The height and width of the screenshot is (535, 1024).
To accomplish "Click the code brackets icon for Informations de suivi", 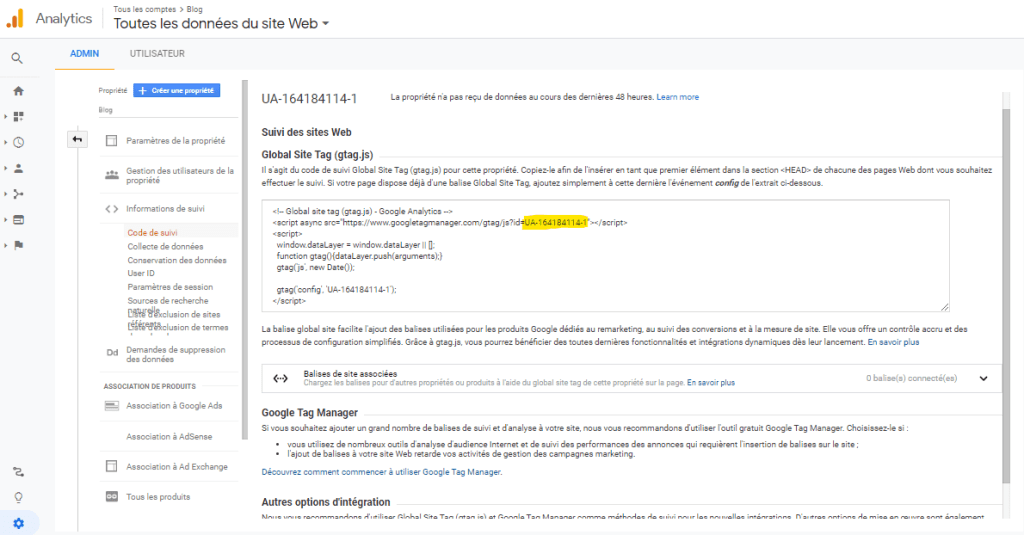I will point(112,209).
